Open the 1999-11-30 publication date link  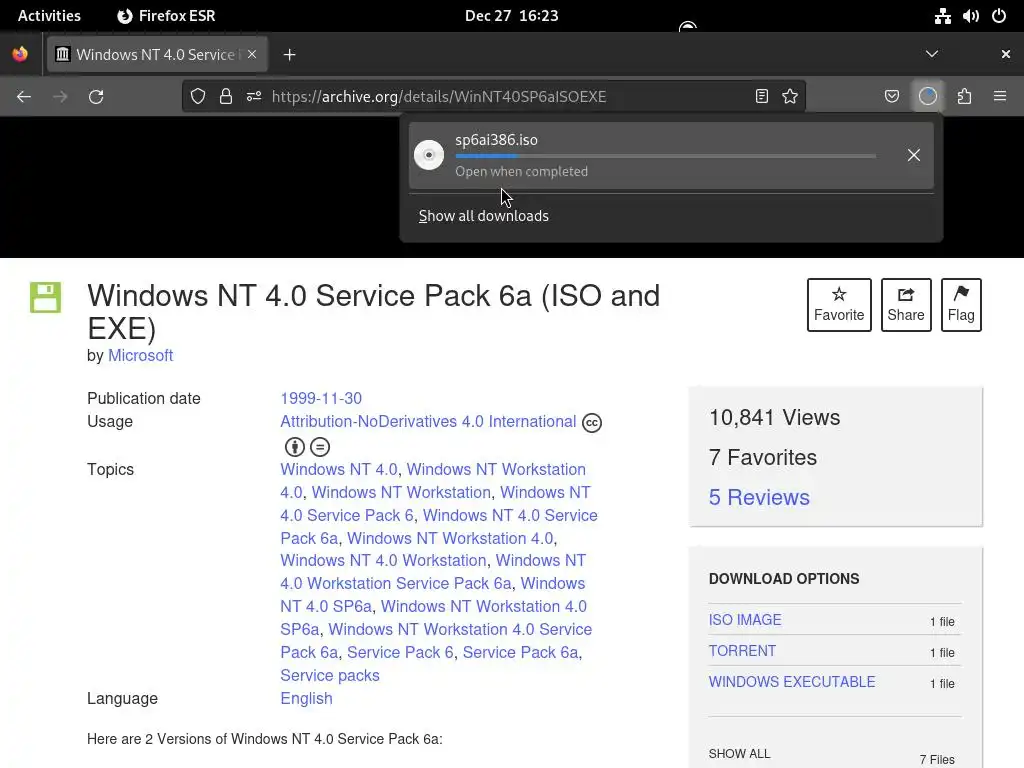(x=321, y=398)
